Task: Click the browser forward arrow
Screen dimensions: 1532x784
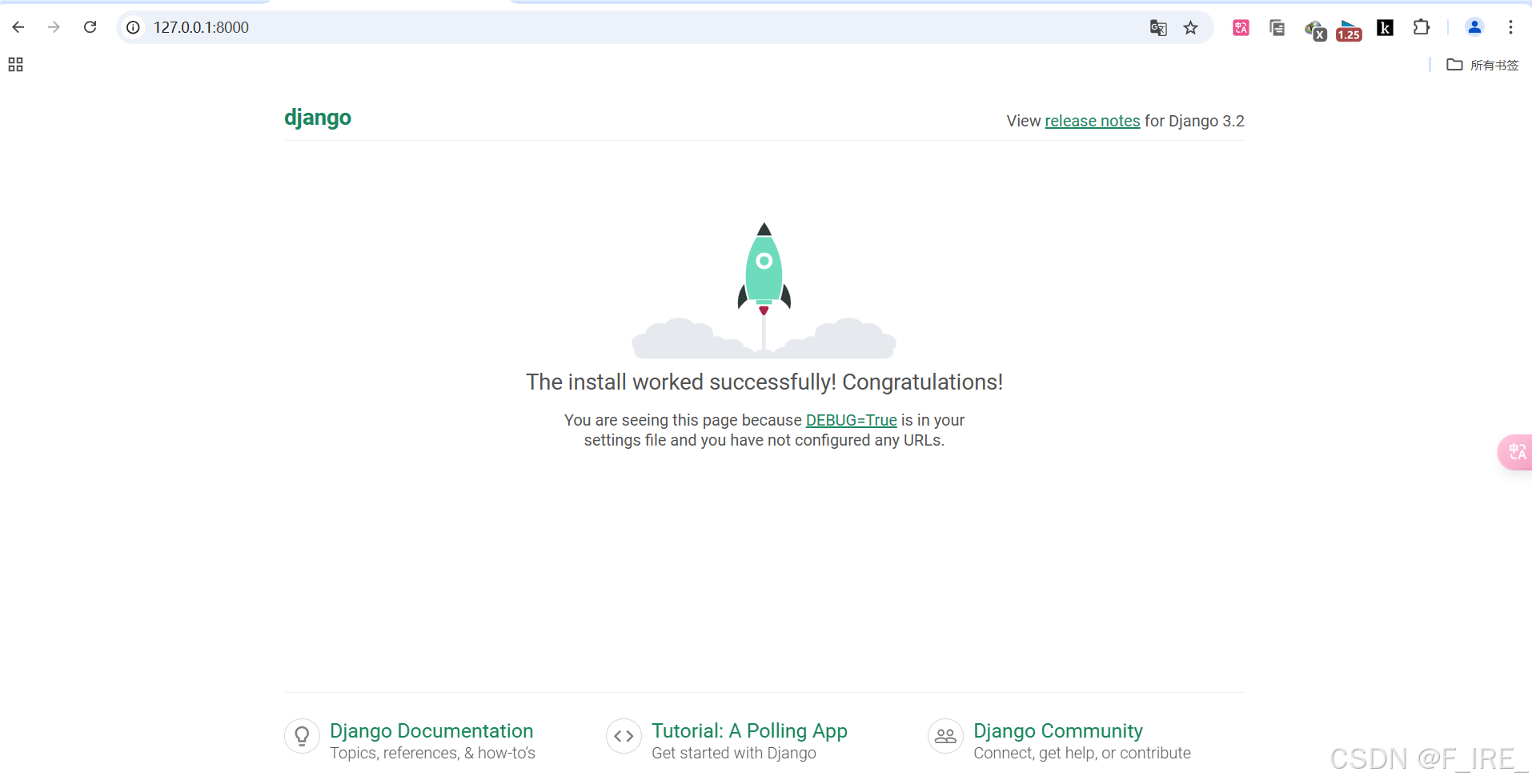Action: click(x=54, y=27)
